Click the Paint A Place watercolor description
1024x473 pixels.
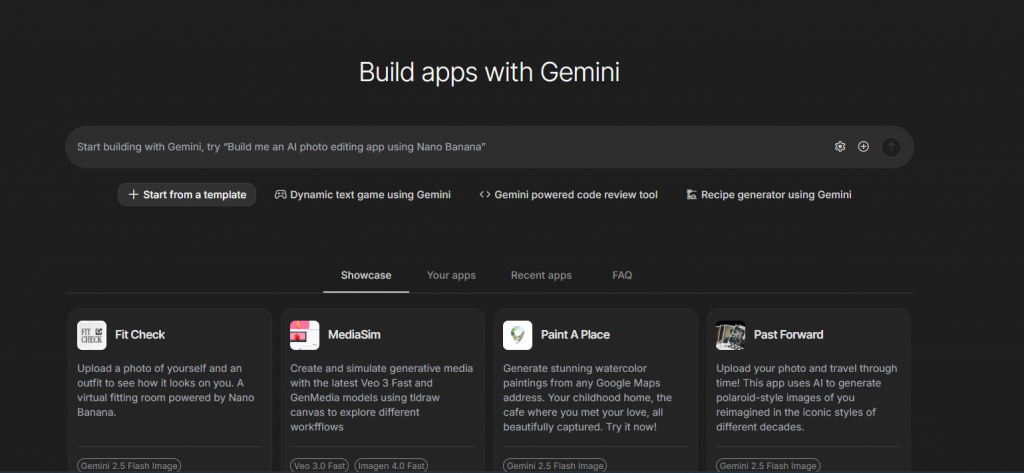(588, 397)
